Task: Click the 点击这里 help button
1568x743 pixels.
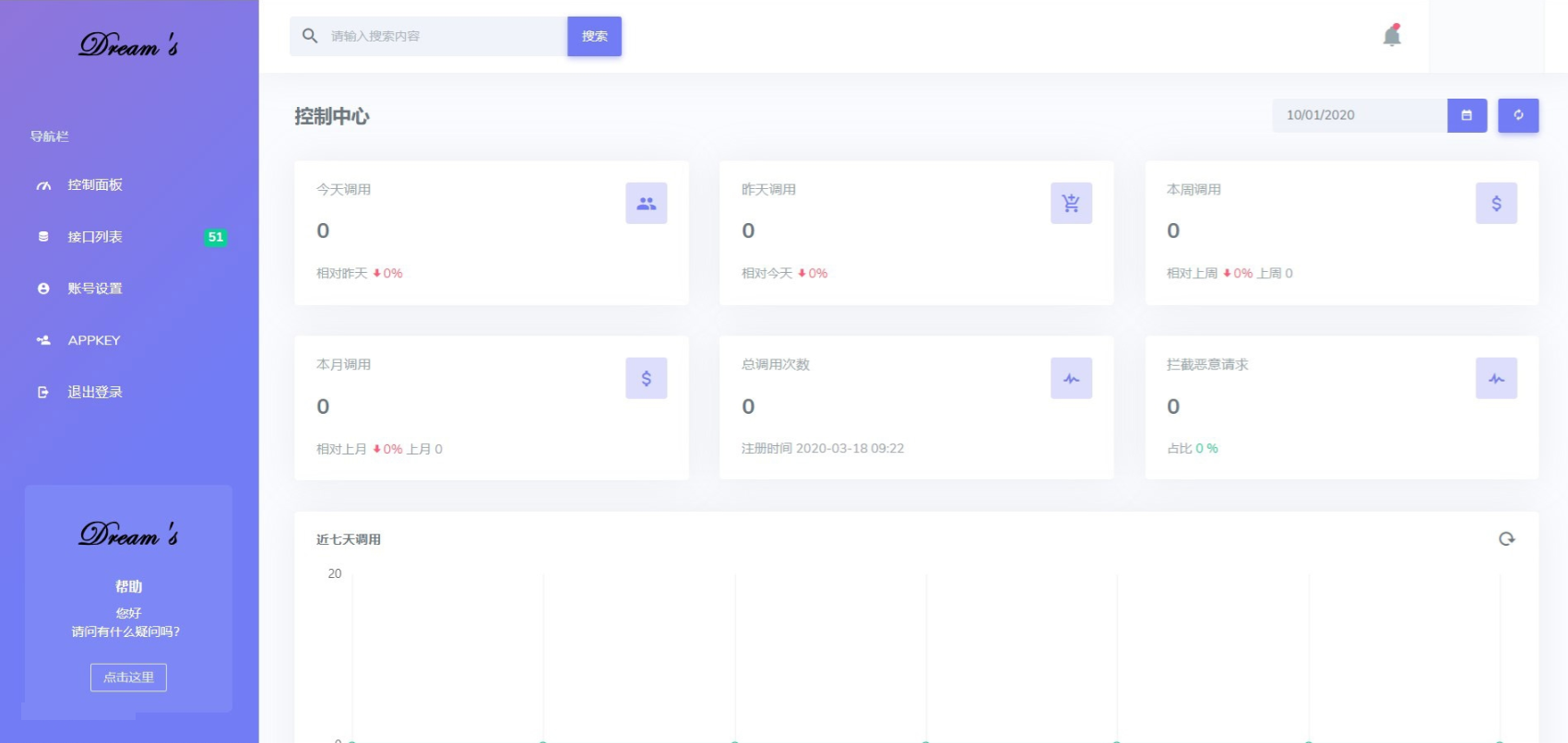Action: point(128,678)
